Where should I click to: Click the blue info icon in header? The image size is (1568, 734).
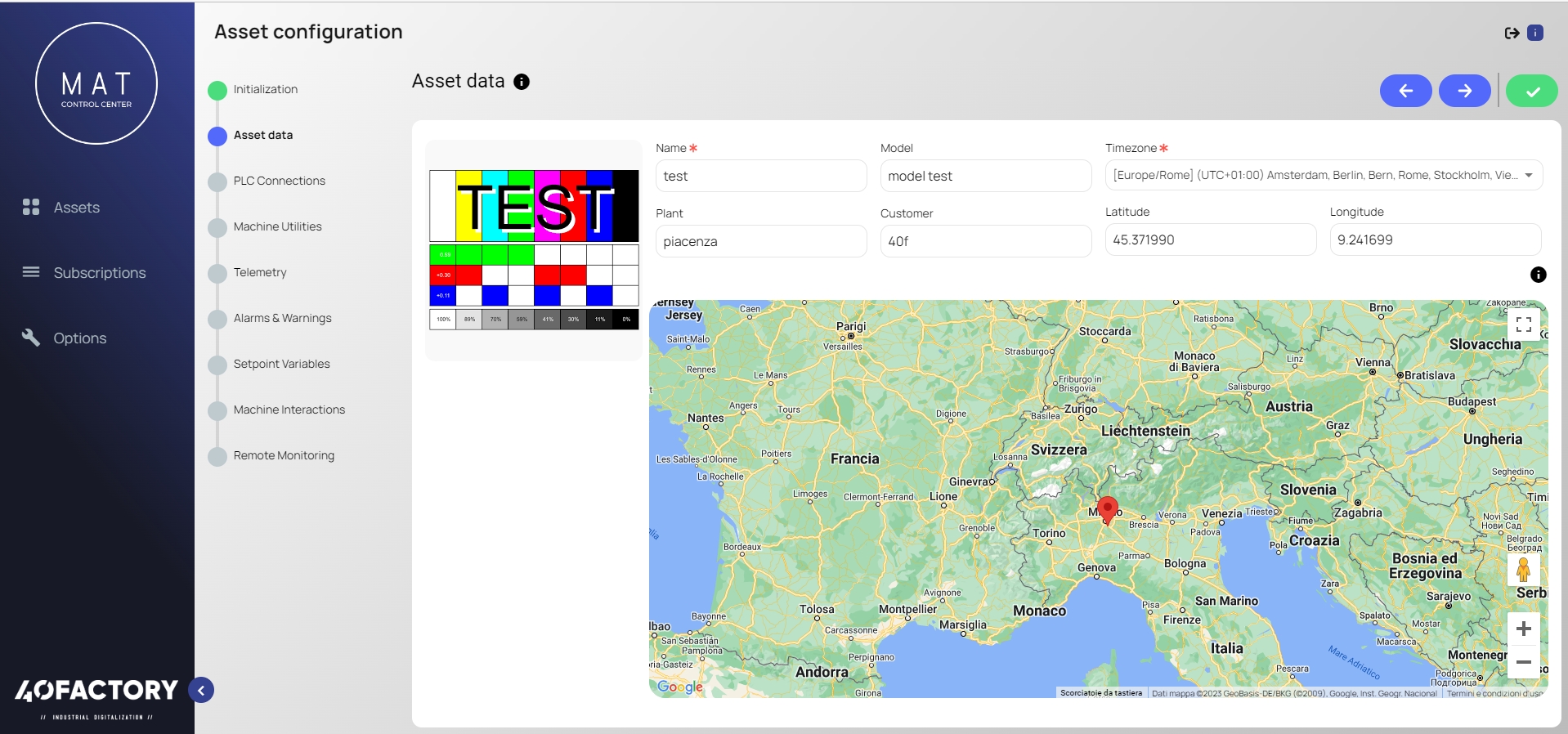[x=1535, y=34]
